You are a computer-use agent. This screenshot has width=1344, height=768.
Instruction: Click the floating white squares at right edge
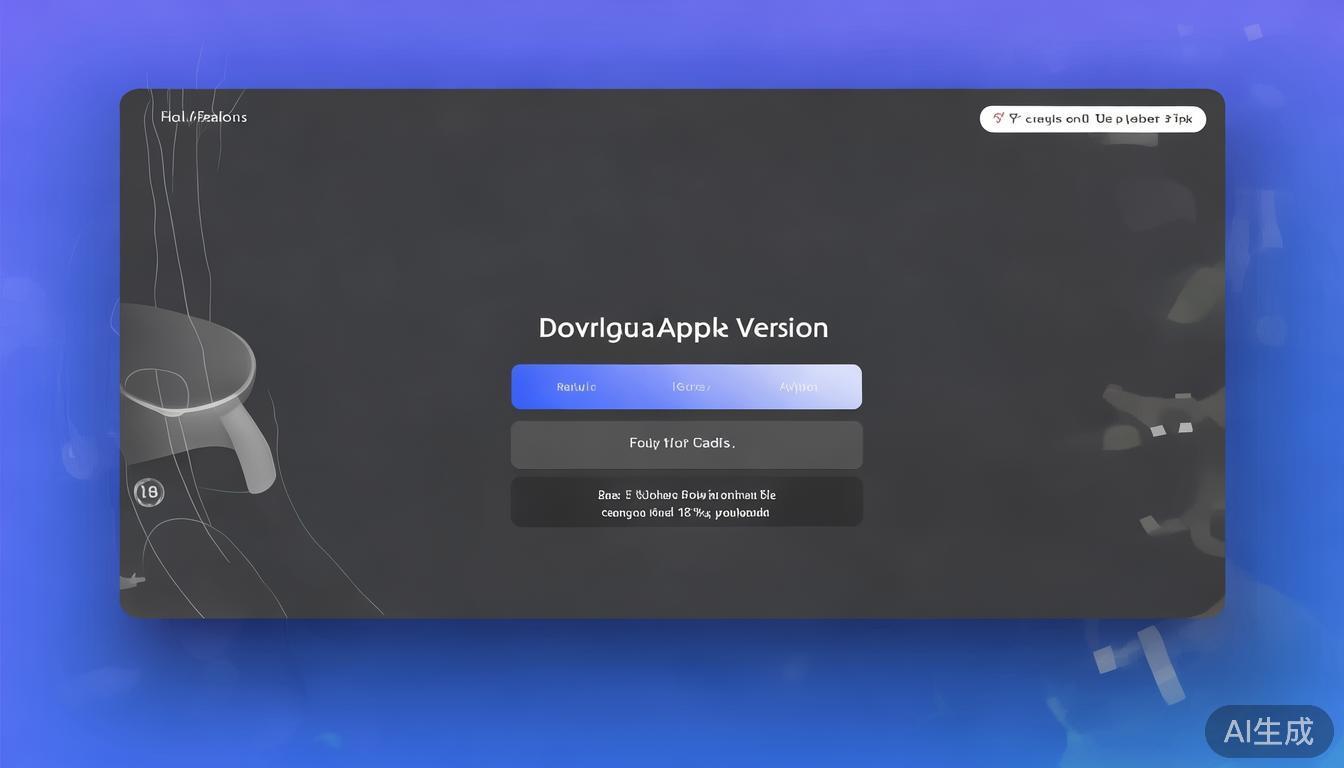pyautogui.click(x=1171, y=429)
